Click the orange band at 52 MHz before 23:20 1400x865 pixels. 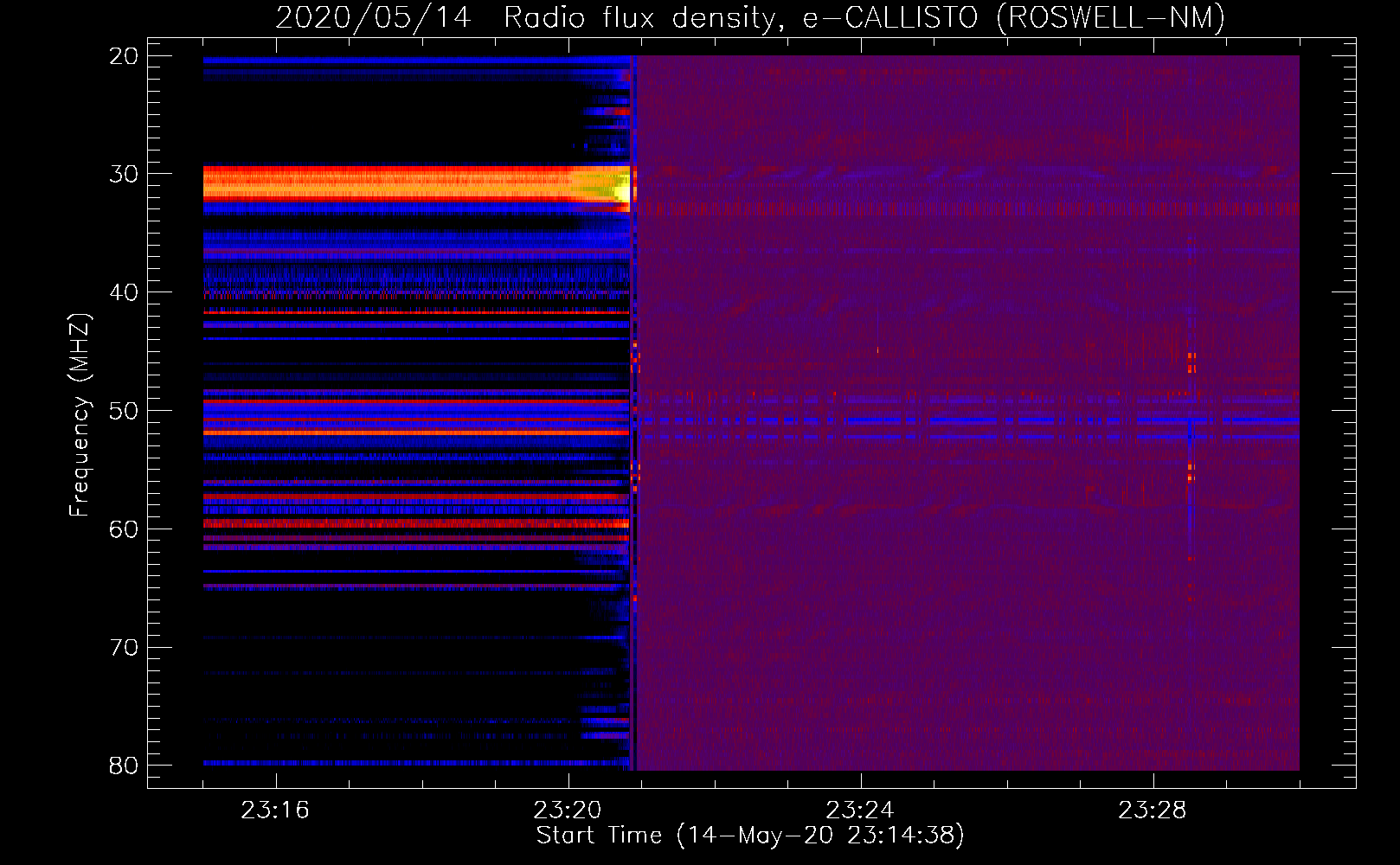coord(416,432)
